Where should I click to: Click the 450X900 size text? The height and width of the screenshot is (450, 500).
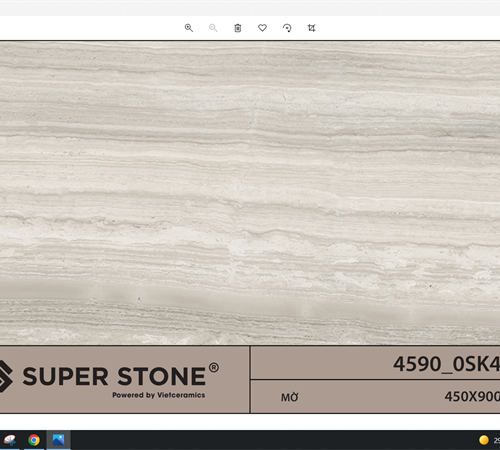(x=472, y=397)
